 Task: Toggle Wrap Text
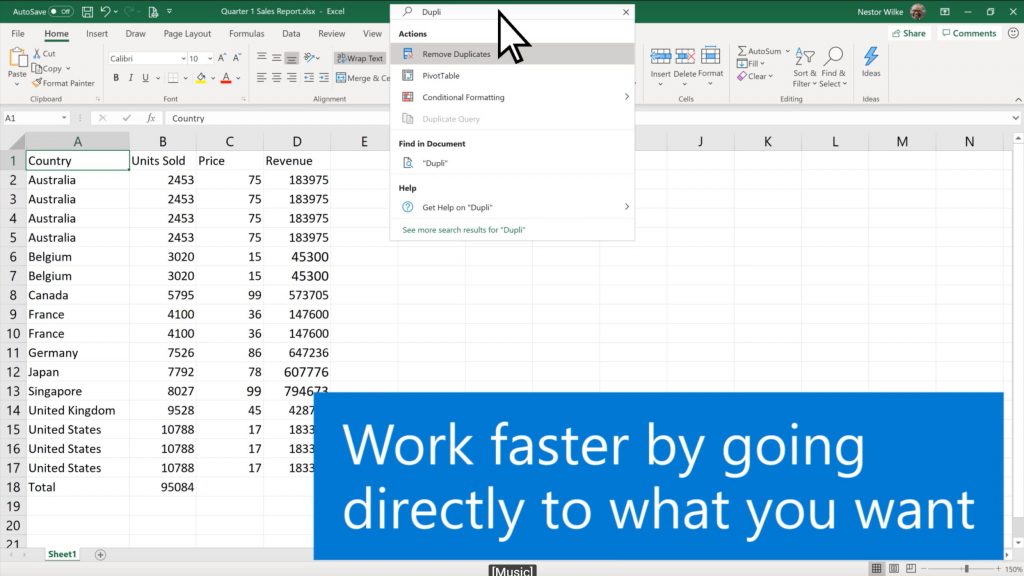(360, 58)
